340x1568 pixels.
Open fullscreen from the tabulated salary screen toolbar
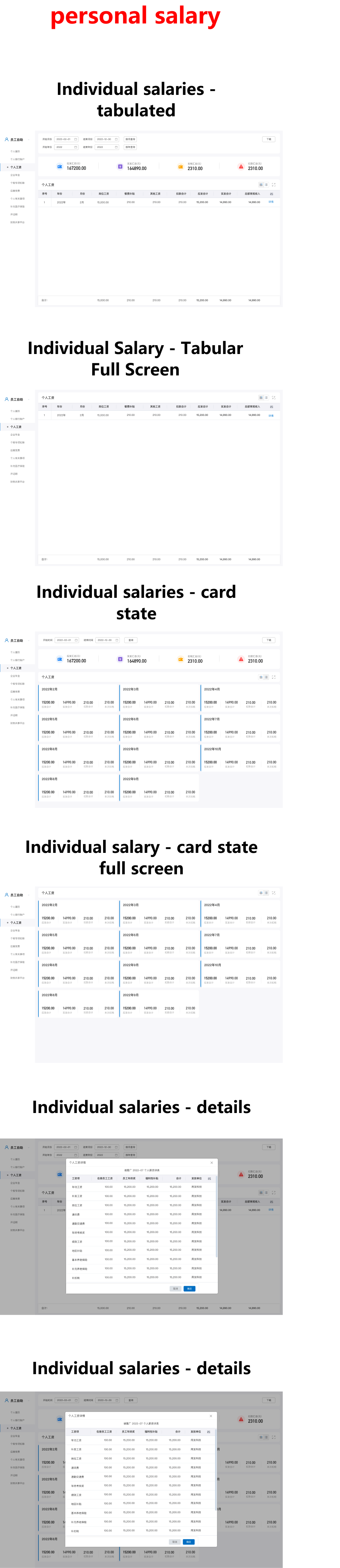pyautogui.click(x=274, y=184)
